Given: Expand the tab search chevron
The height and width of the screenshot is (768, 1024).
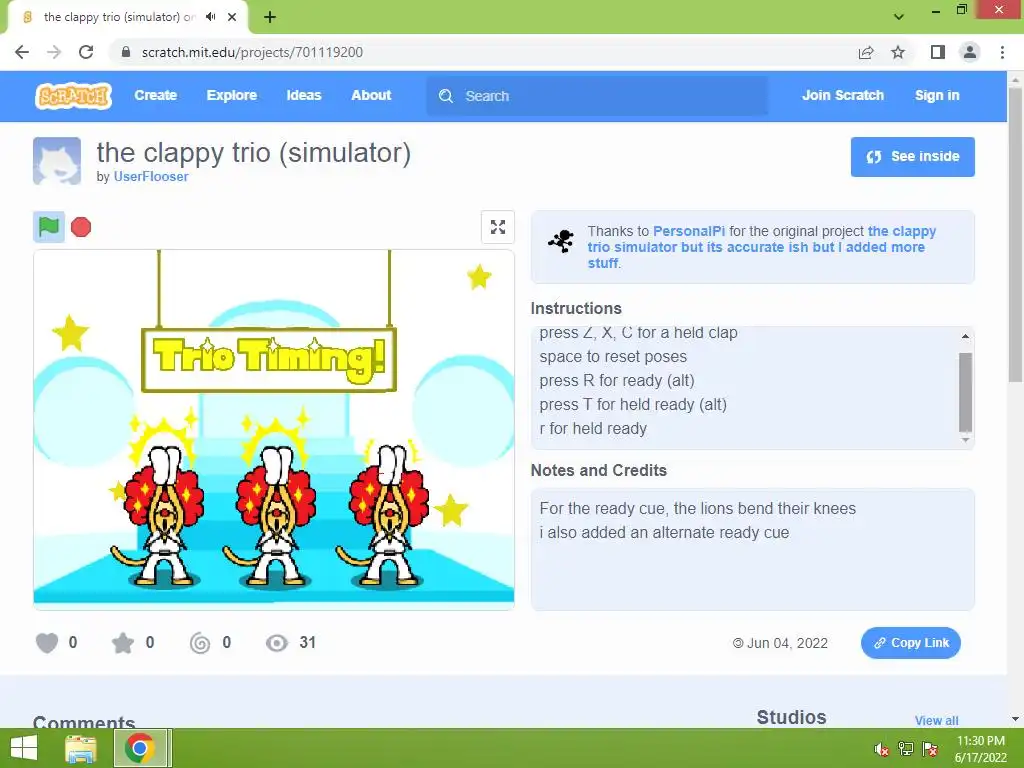Looking at the screenshot, I should point(899,17).
